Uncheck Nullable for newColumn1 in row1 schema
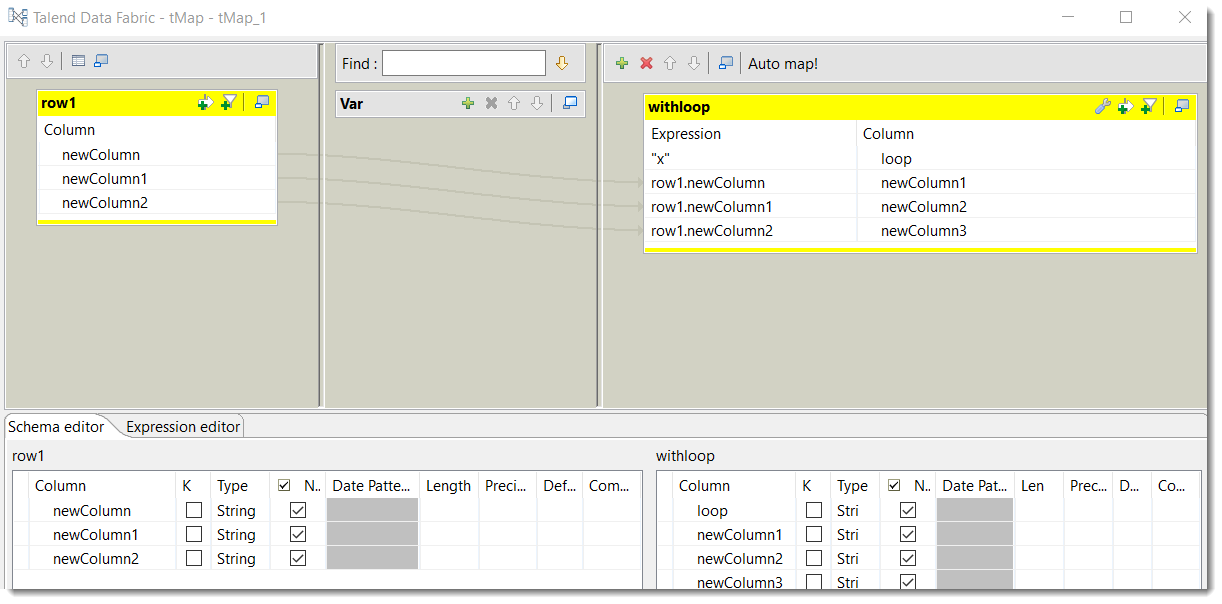Viewport: 1222px width, 604px height. point(297,534)
